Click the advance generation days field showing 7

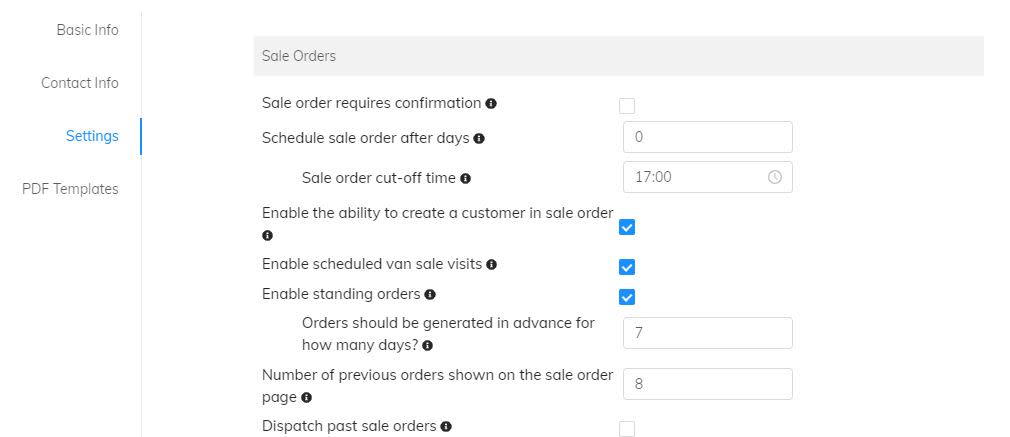coord(707,333)
